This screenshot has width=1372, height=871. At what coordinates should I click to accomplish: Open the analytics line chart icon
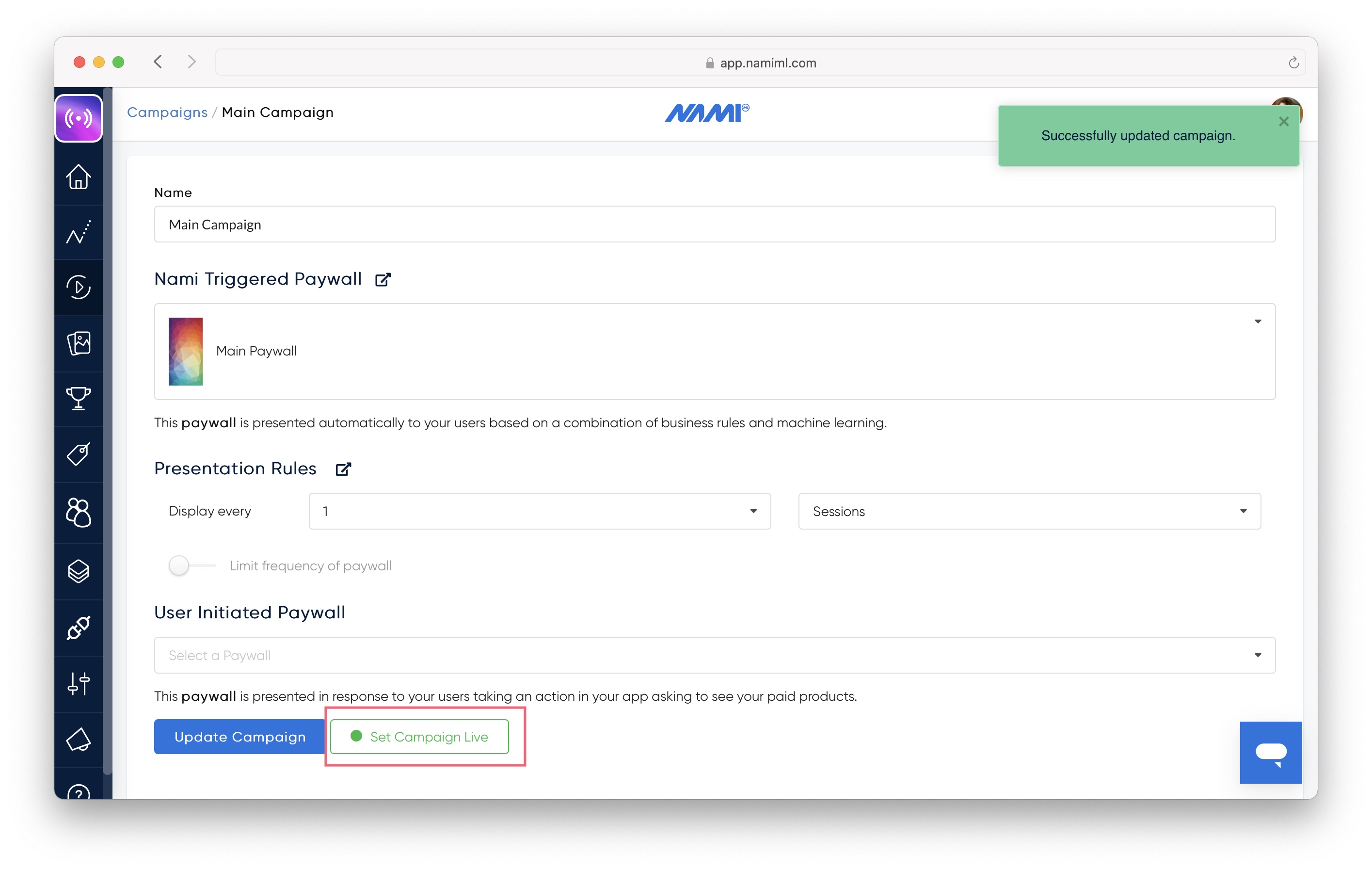click(x=79, y=232)
